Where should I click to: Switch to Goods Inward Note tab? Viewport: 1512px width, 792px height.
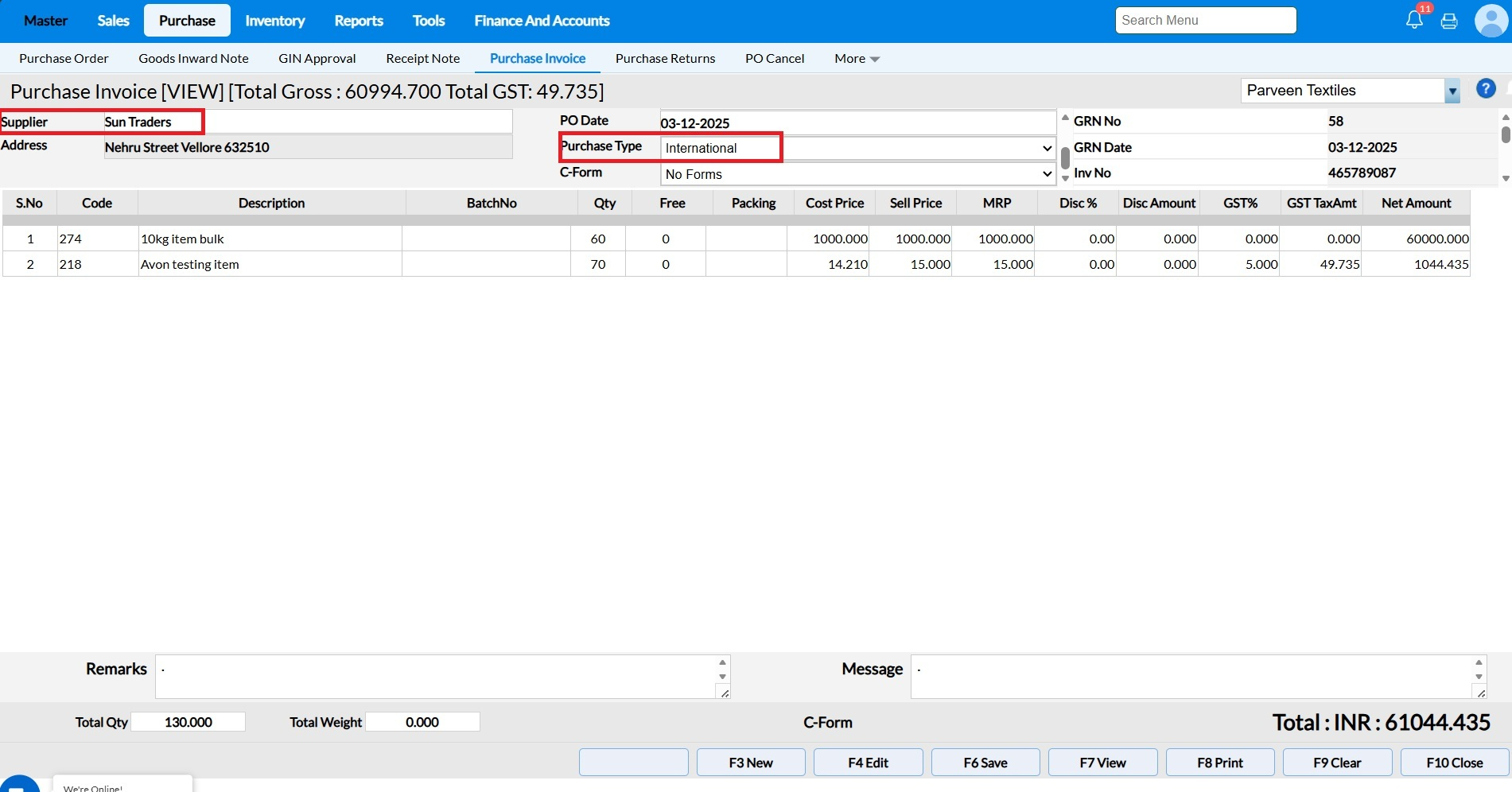pyautogui.click(x=193, y=59)
